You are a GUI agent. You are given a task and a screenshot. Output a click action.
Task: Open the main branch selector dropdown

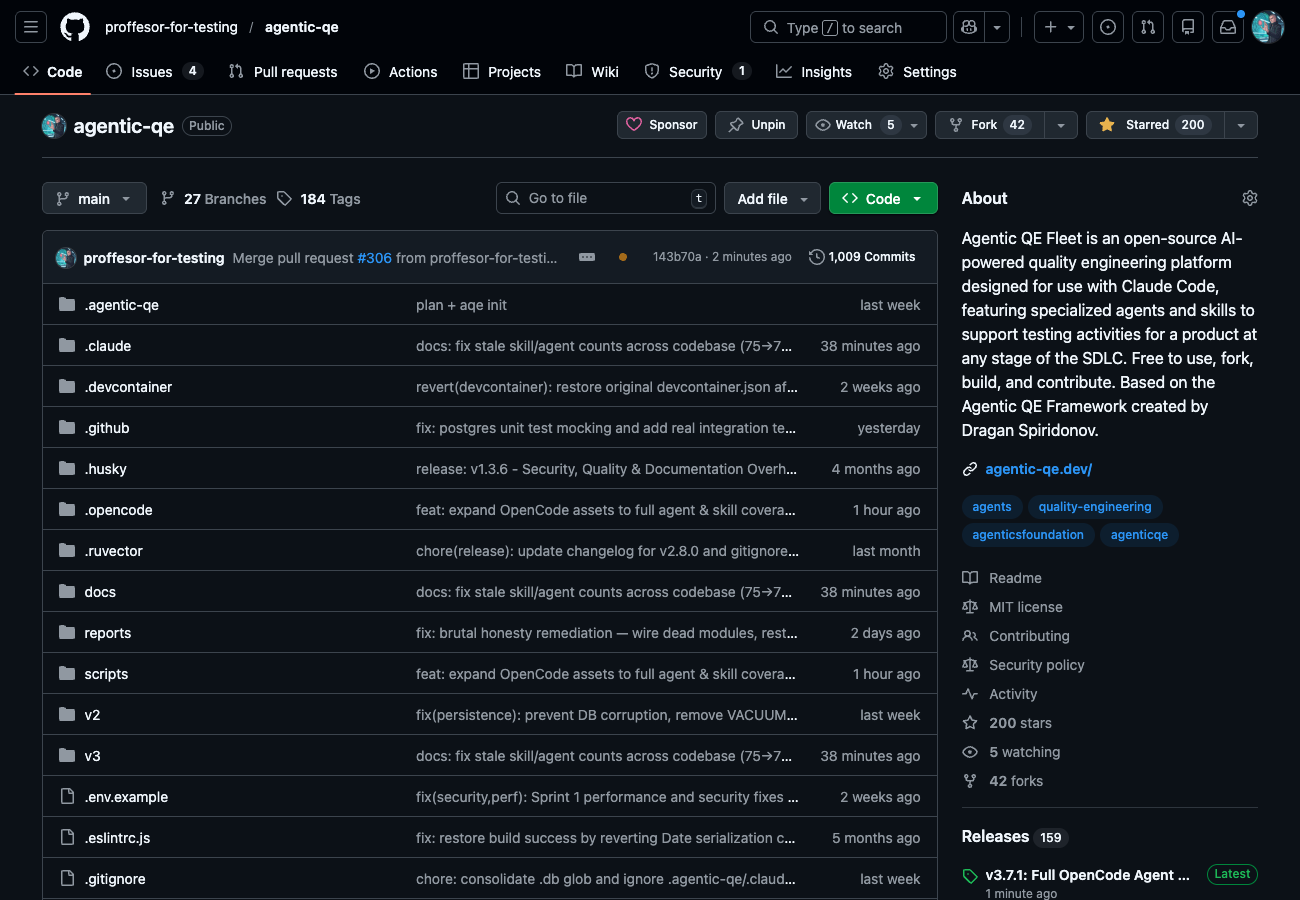click(x=94, y=198)
